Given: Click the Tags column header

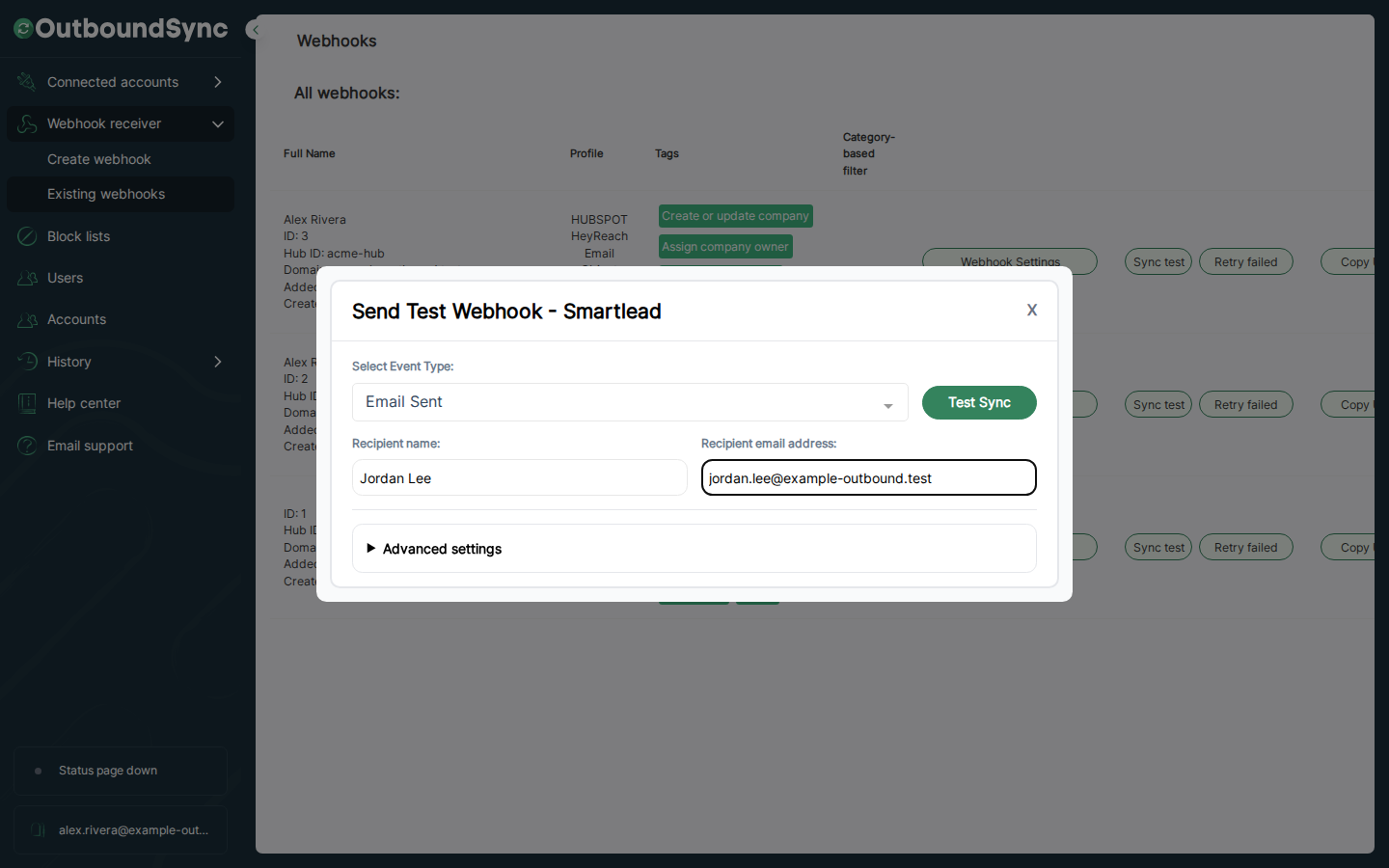Looking at the screenshot, I should pos(667,153).
